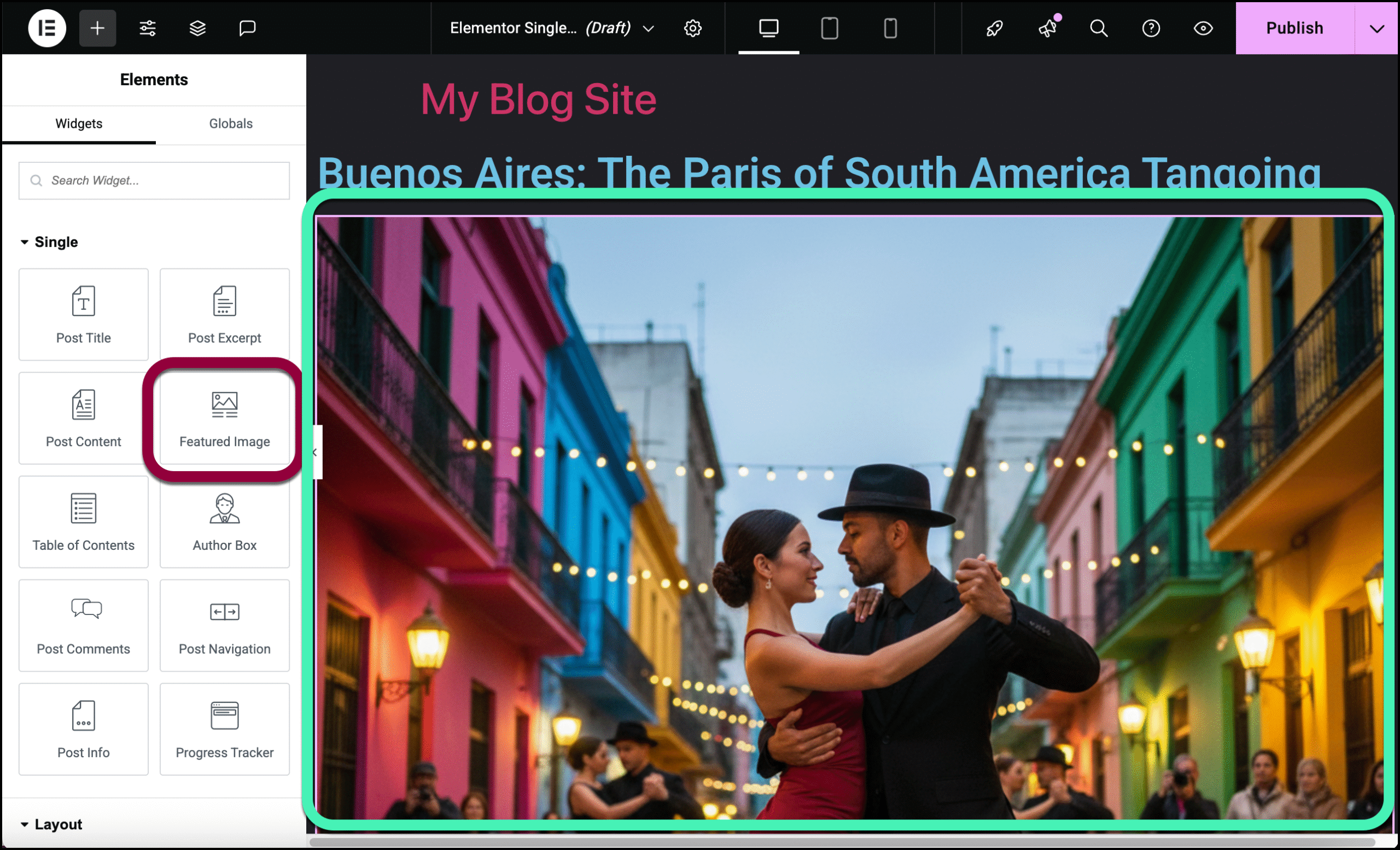
Task: Click the Elementor logo button
Action: (x=47, y=28)
